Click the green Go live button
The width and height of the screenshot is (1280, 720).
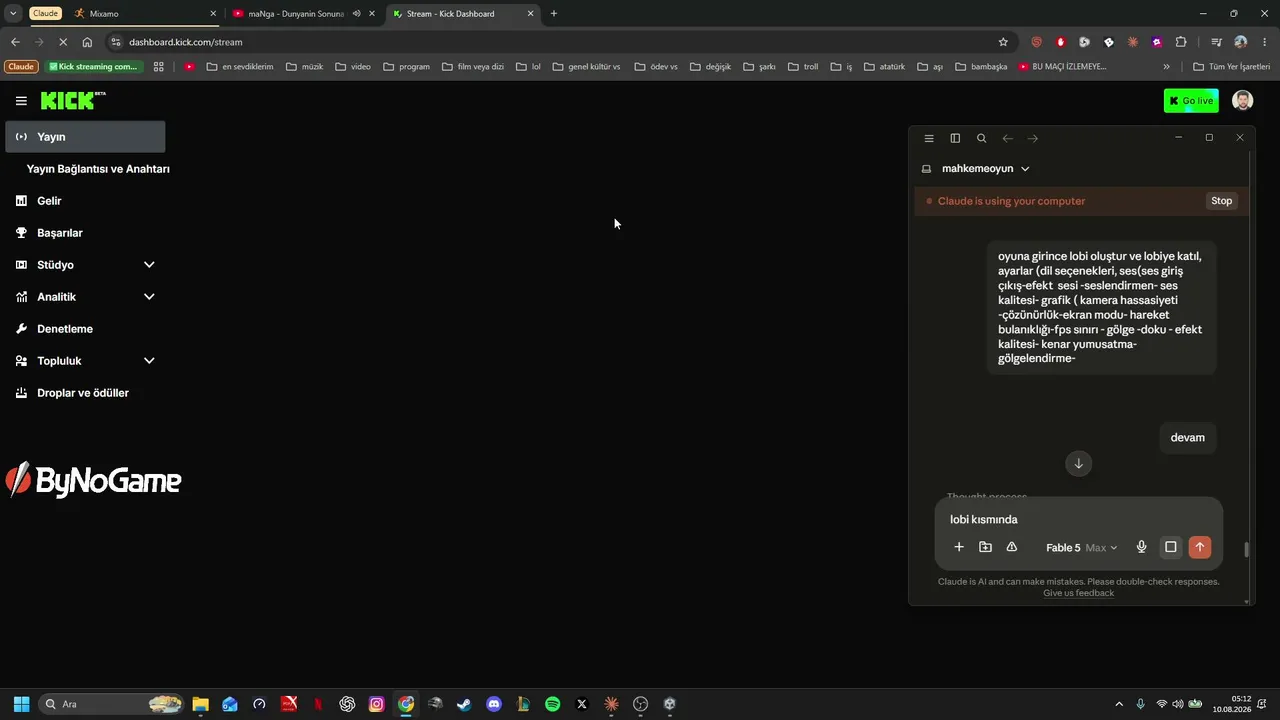1191,101
